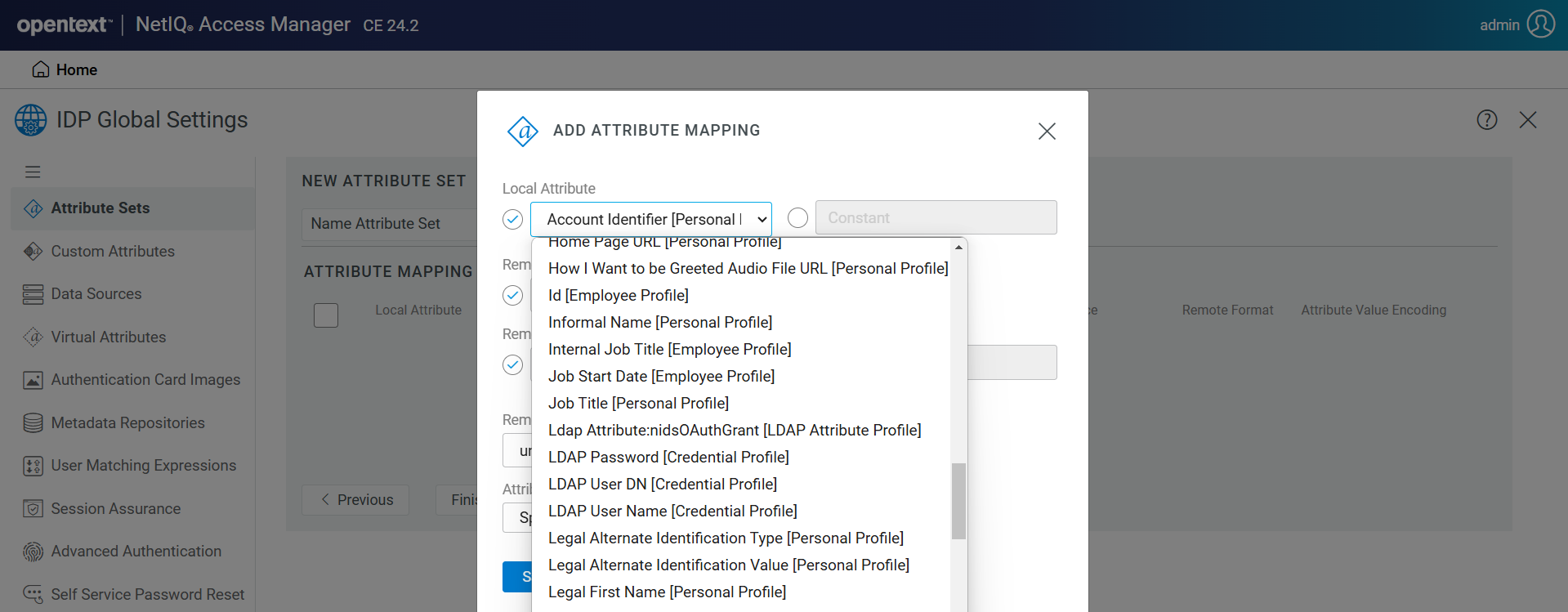Click the Home house icon
The image size is (1568, 612).
click(40, 69)
